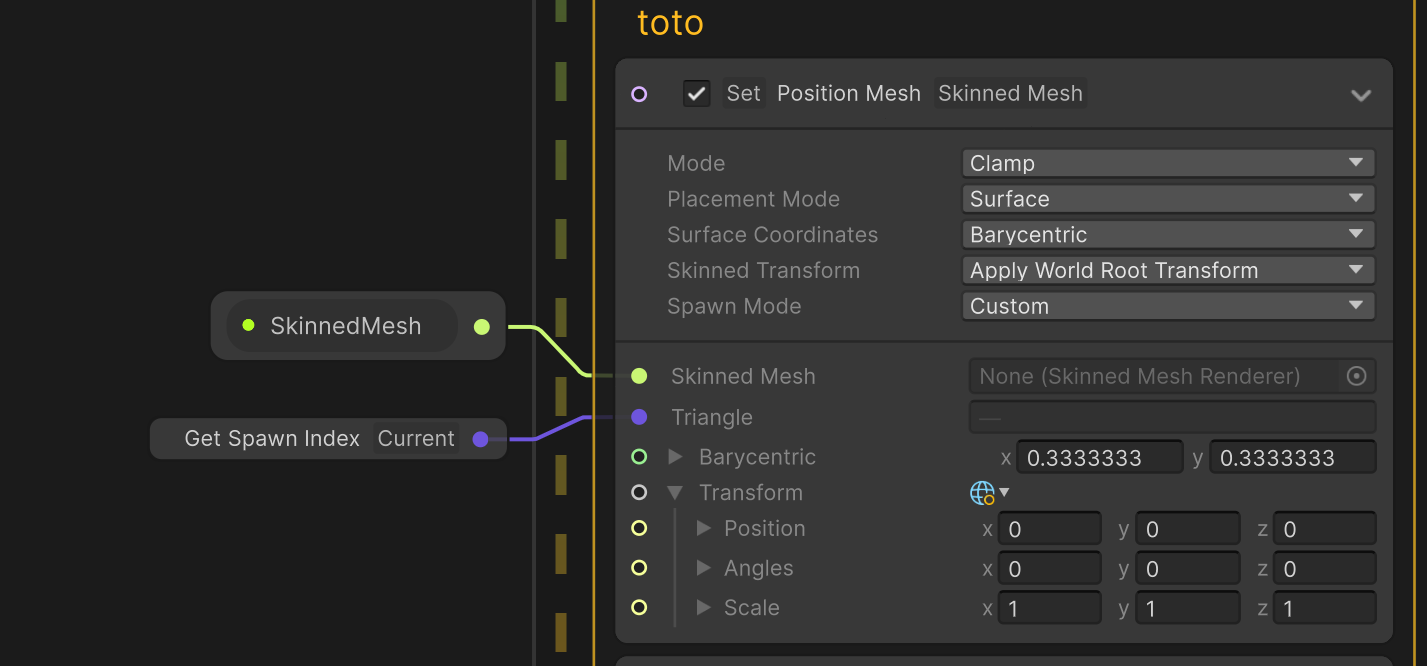Click the SkinnedMesh node output port

[x=482, y=326]
